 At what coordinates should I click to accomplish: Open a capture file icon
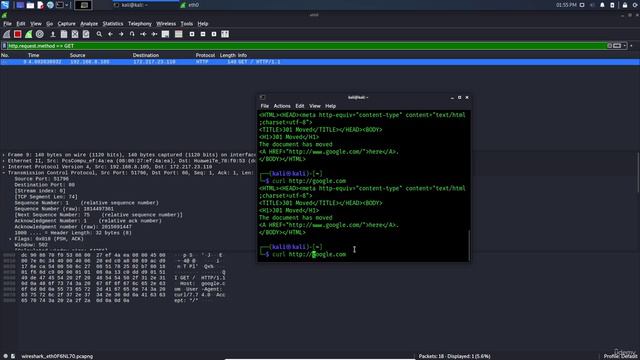[x=53, y=34]
